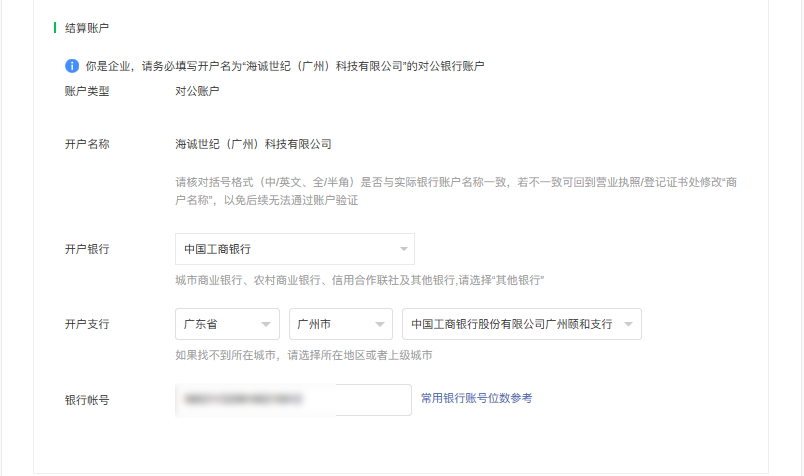Click the 开户名称 company name text

253,144
